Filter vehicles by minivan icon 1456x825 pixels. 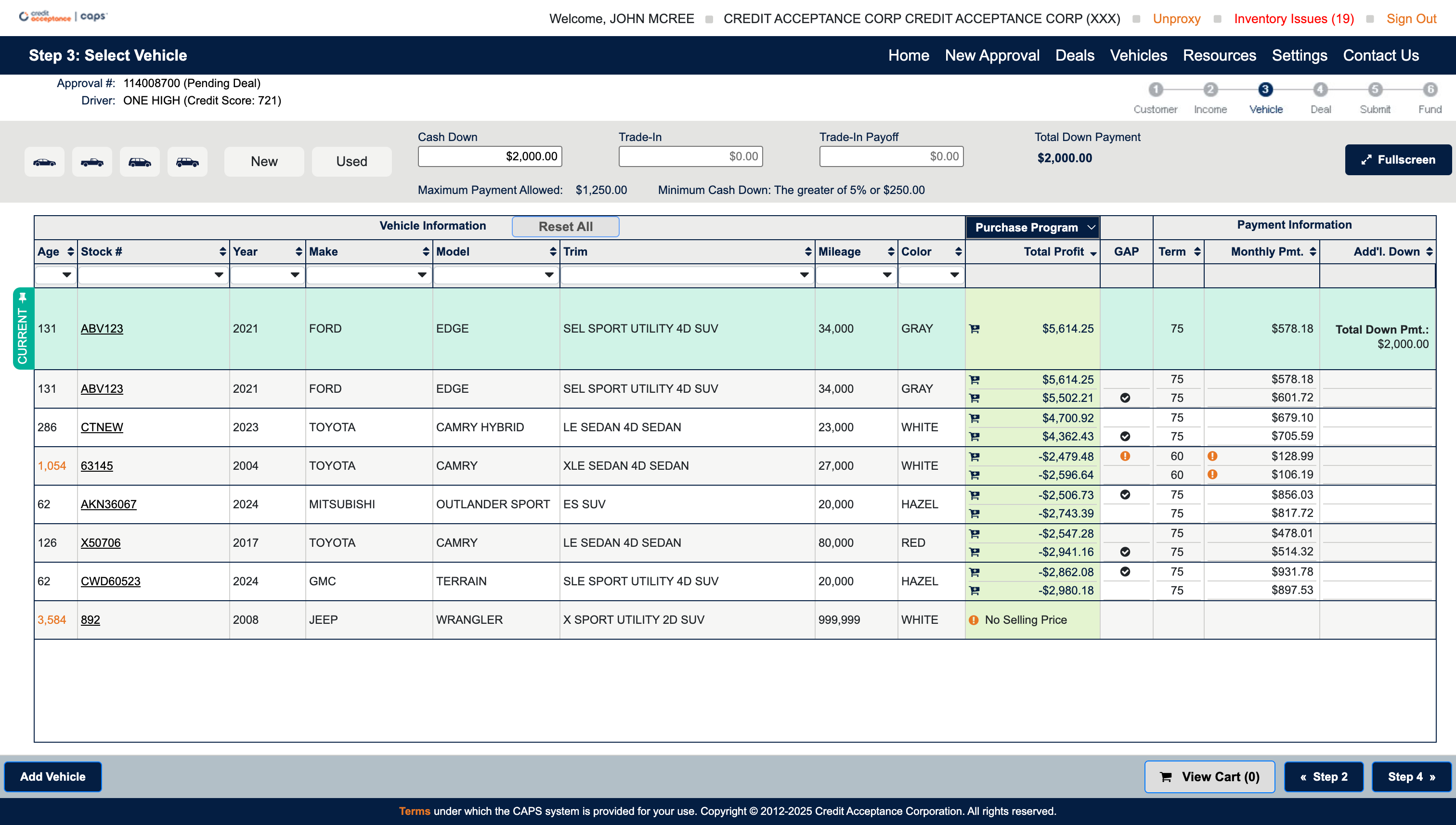(x=140, y=162)
